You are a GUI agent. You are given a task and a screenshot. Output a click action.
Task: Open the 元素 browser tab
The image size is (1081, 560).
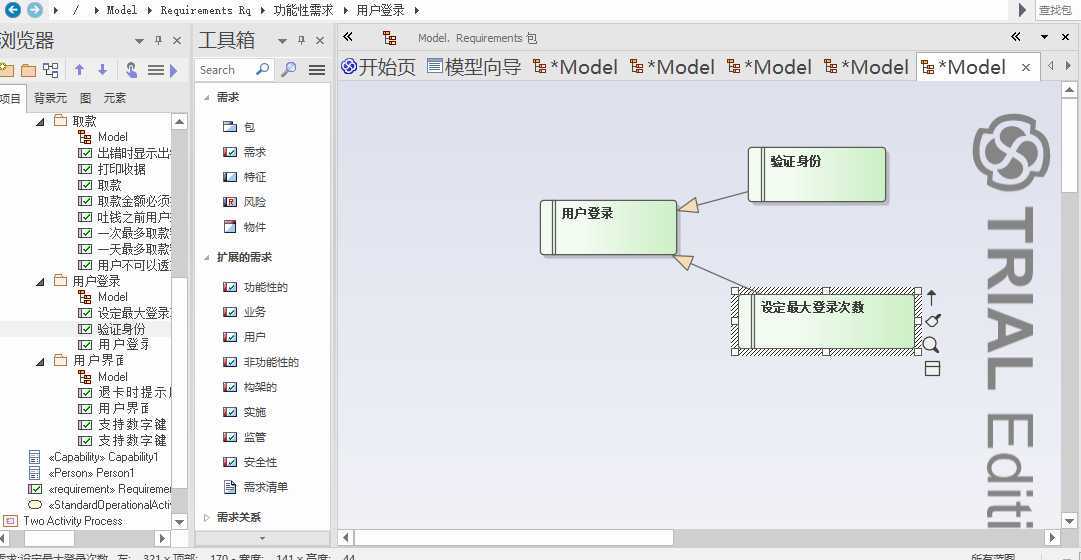click(114, 98)
